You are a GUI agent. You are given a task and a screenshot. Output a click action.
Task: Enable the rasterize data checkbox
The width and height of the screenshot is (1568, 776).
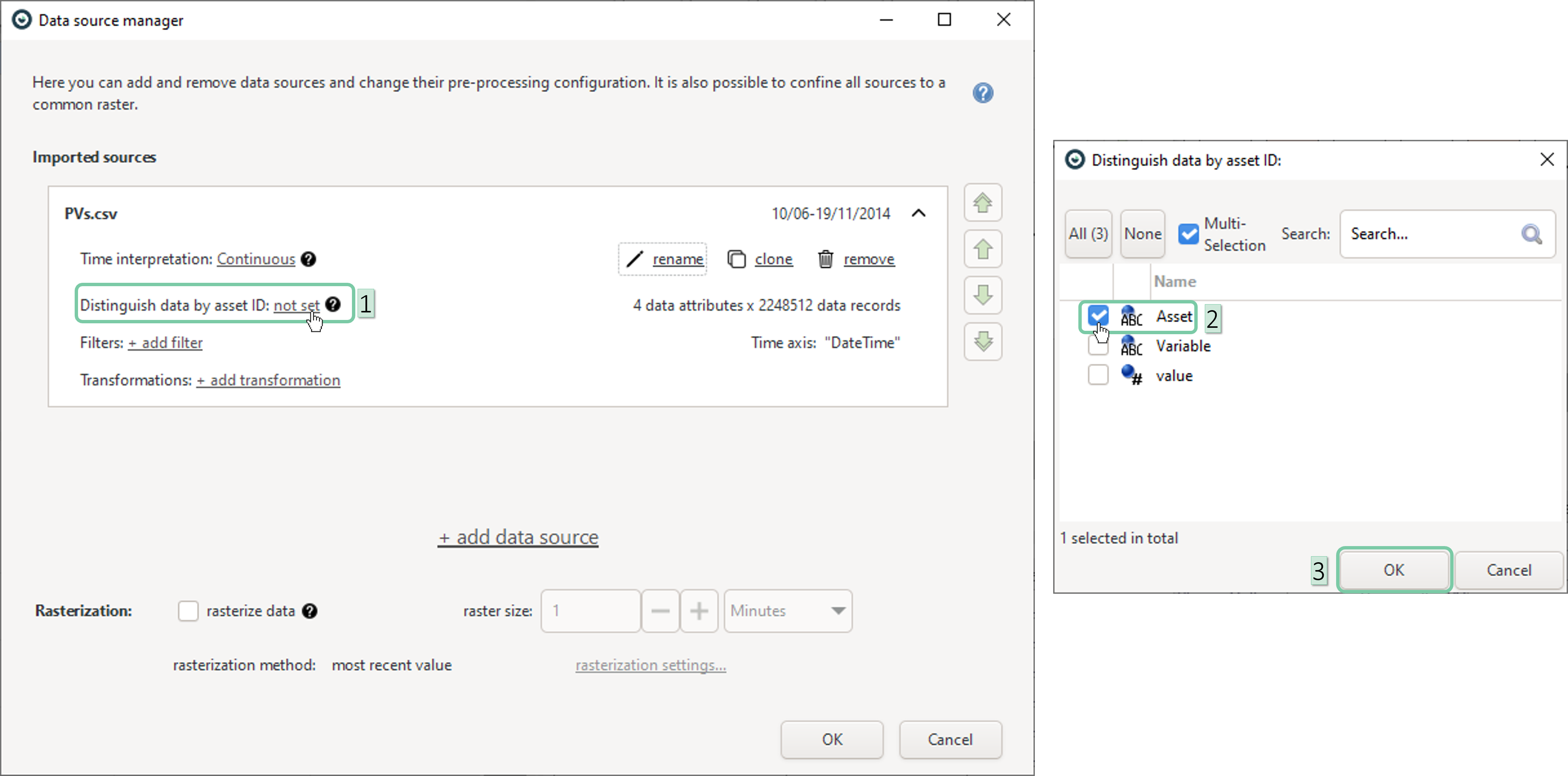[x=188, y=611]
